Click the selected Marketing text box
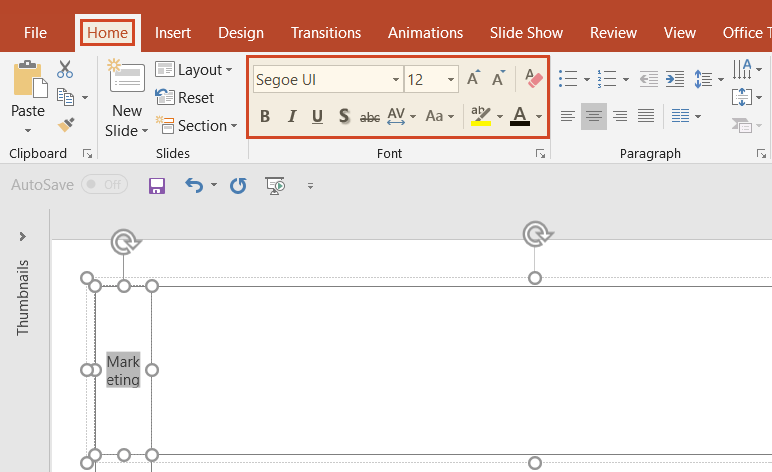 point(123,370)
